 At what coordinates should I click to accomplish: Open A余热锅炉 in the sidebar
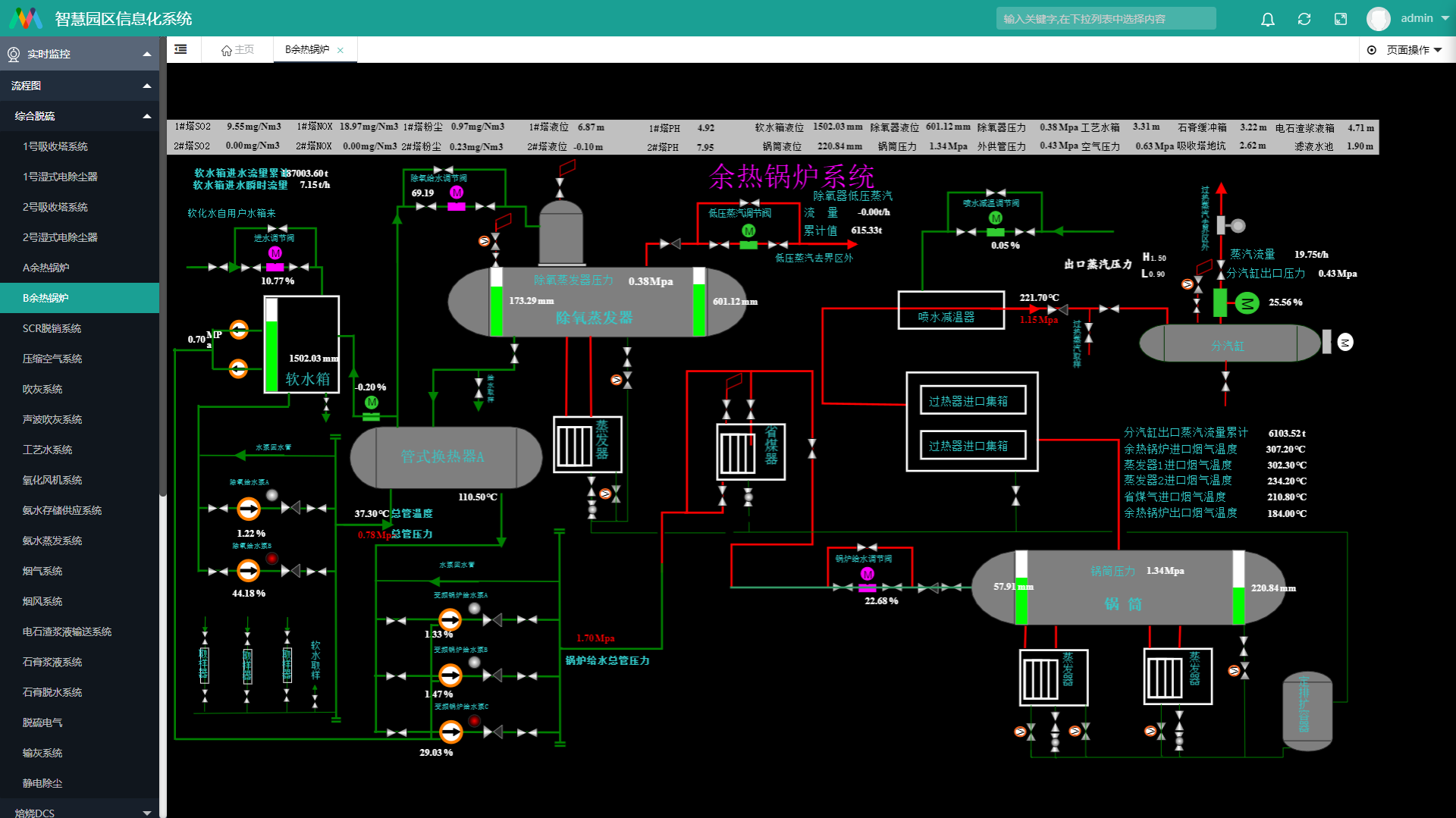46,268
